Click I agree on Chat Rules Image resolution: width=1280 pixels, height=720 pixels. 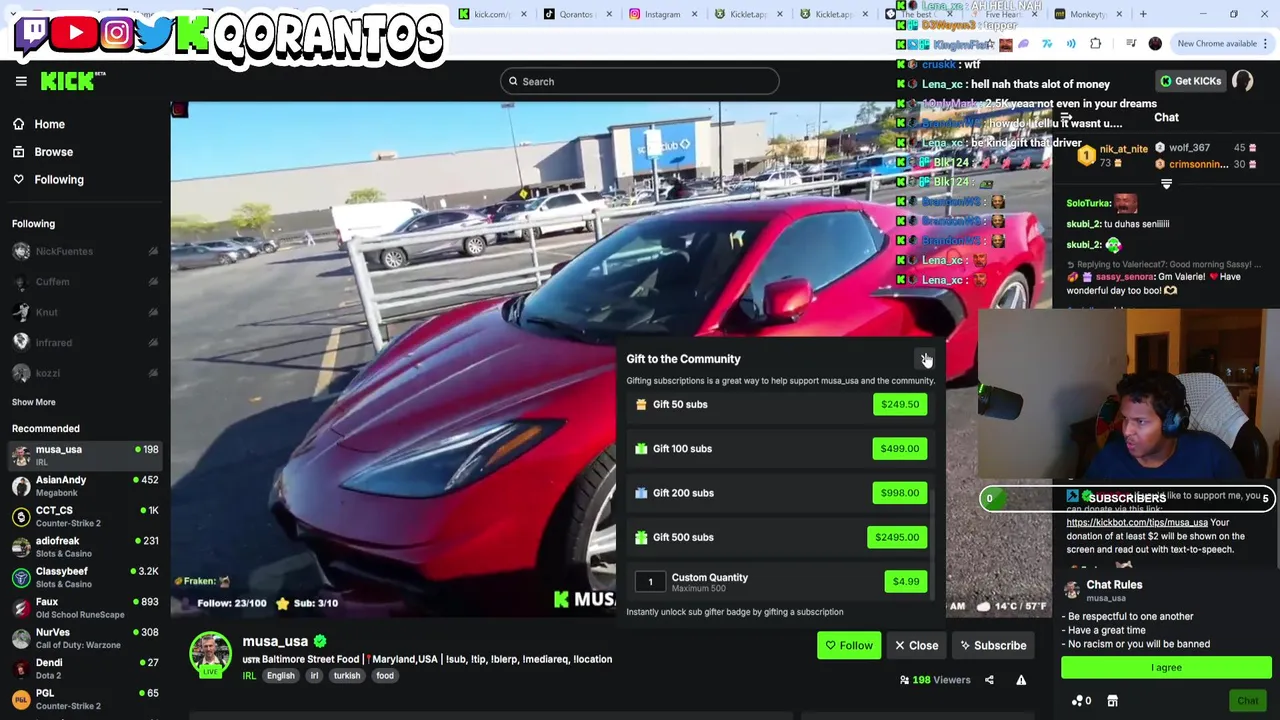pos(1166,667)
